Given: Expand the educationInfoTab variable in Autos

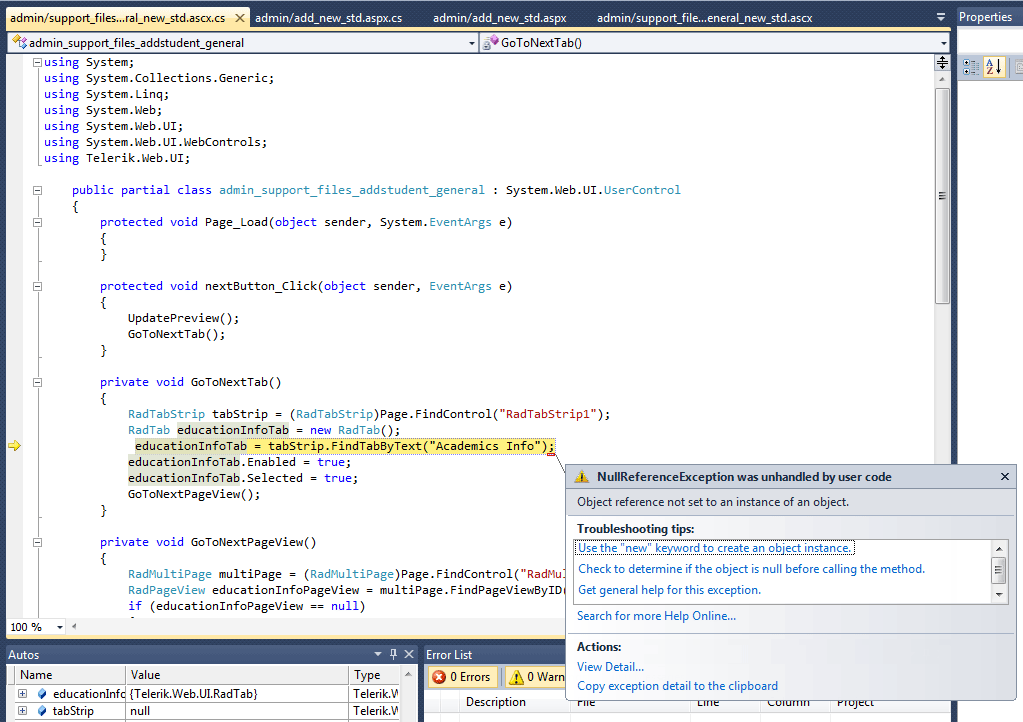Looking at the screenshot, I should pyautogui.click(x=22, y=693).
